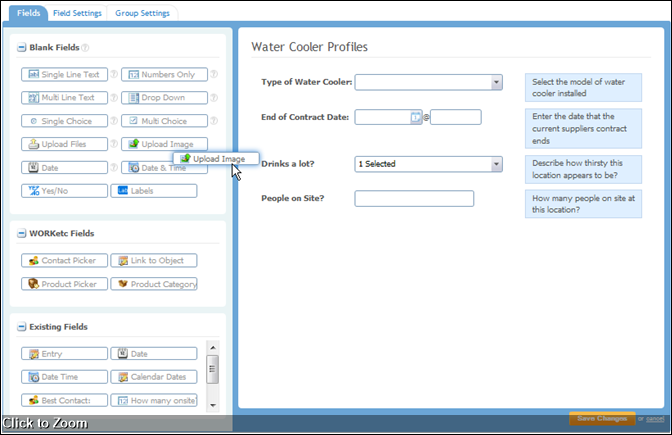Screen dimensions: 672x435
Task: Select the Multi Choice field type
Action: coord(165,121)
